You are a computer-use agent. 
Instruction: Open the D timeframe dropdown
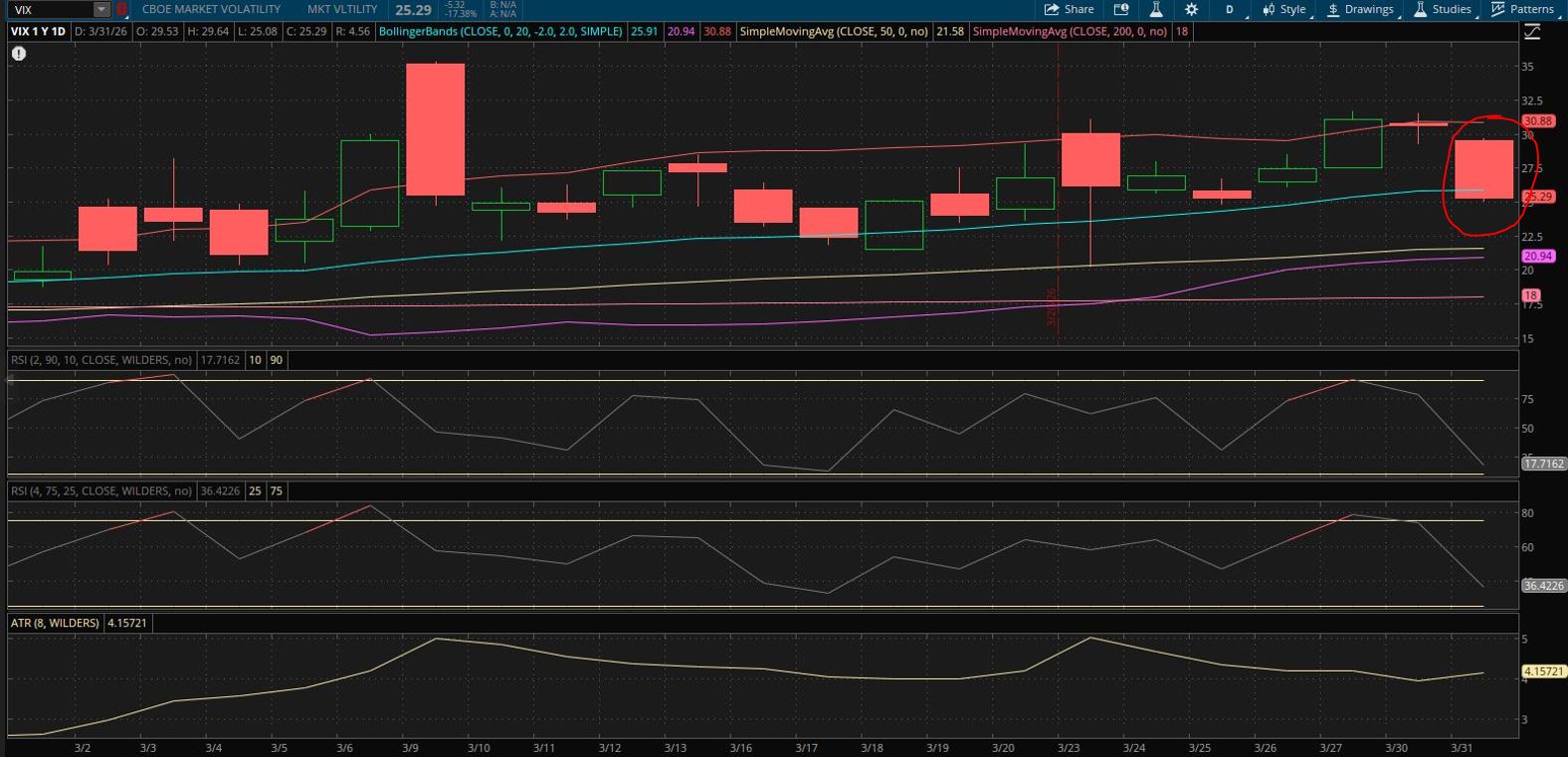(x=1230, y=10)
